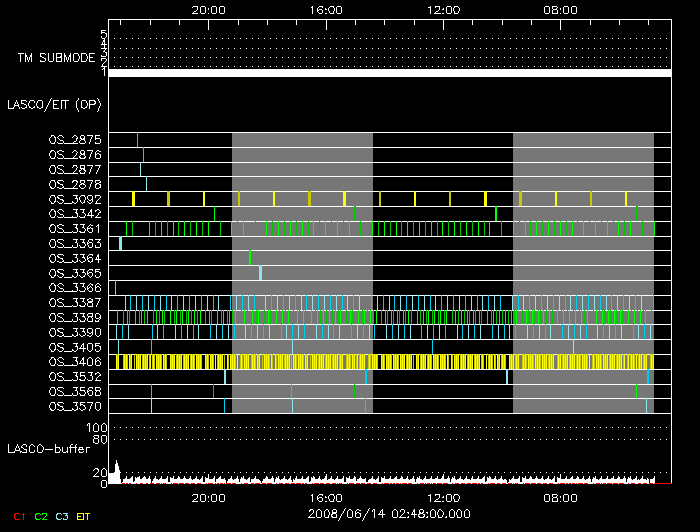
Task: Select the EIT legend entry
Action: [84, 516]
